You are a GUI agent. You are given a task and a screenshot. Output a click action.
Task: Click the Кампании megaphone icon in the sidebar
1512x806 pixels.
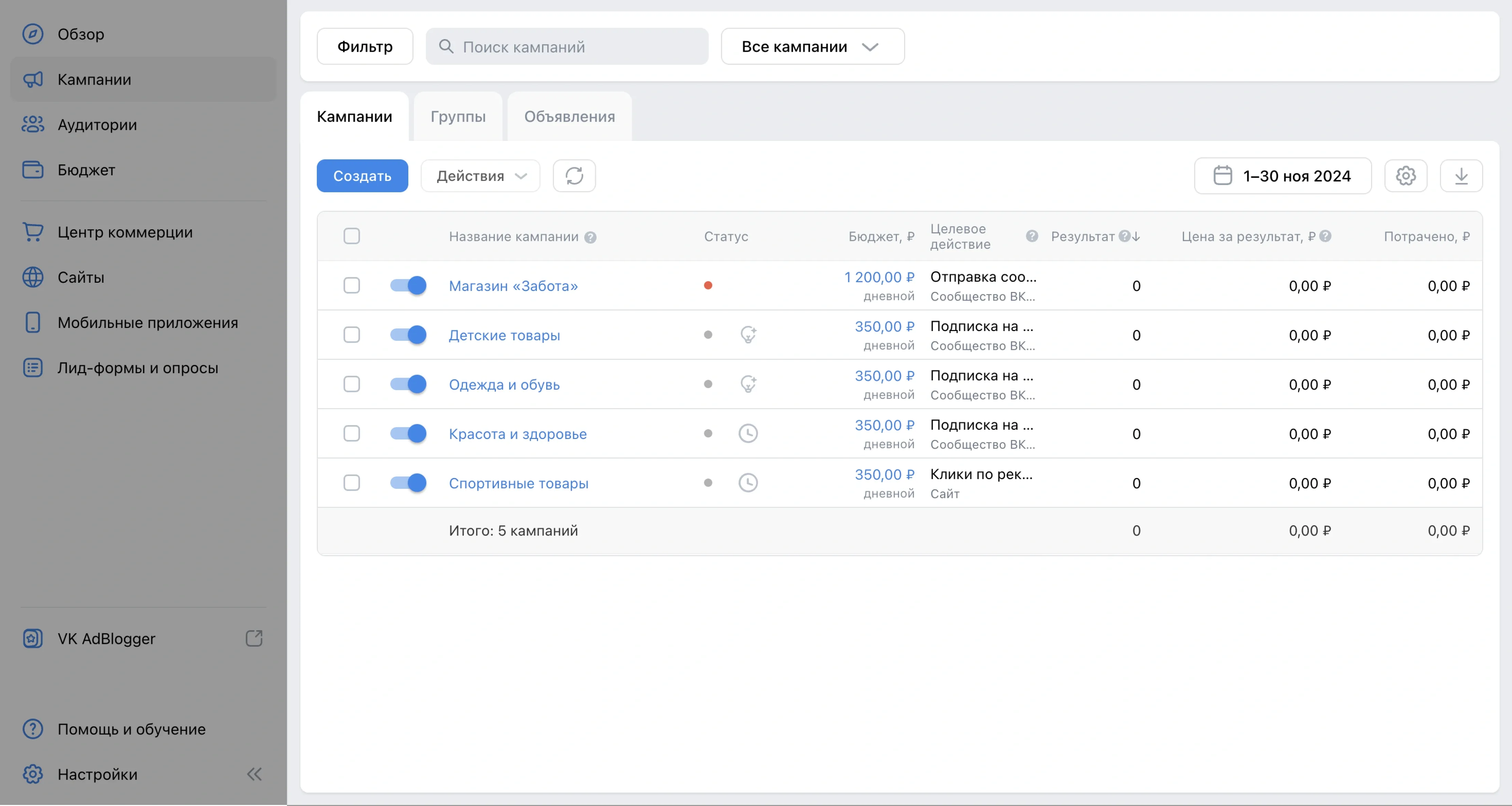click(x=33, y=79)
